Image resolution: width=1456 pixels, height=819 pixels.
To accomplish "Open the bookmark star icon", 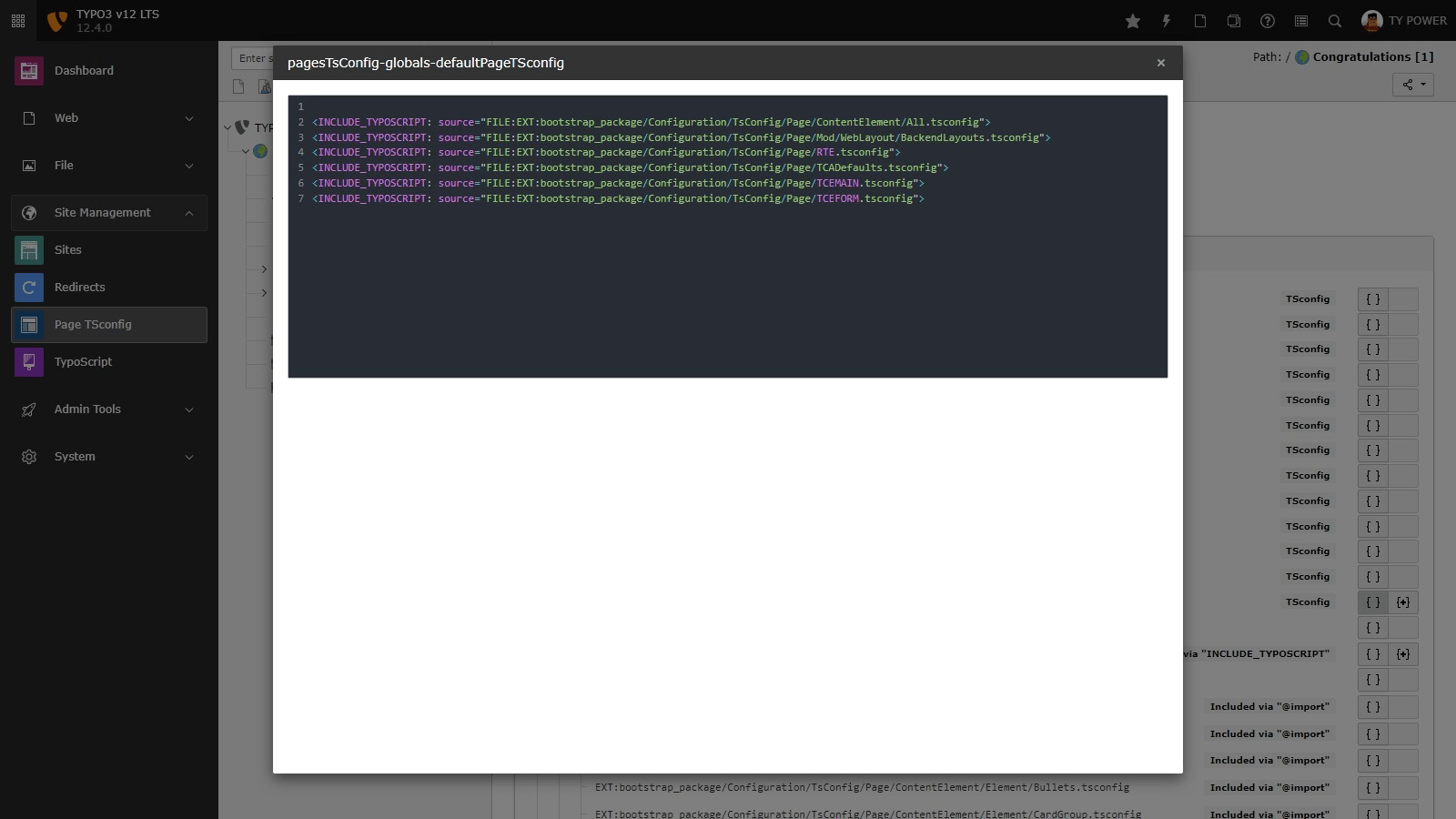I will click(1132, 20).
